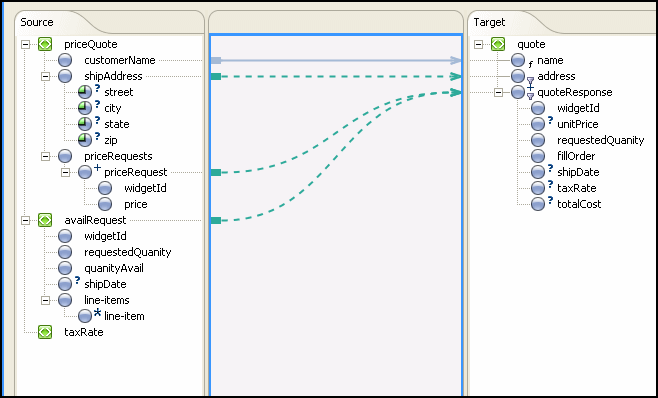Select priceRequests in the Source tree

pyautogui.click(x=118, y=156)
